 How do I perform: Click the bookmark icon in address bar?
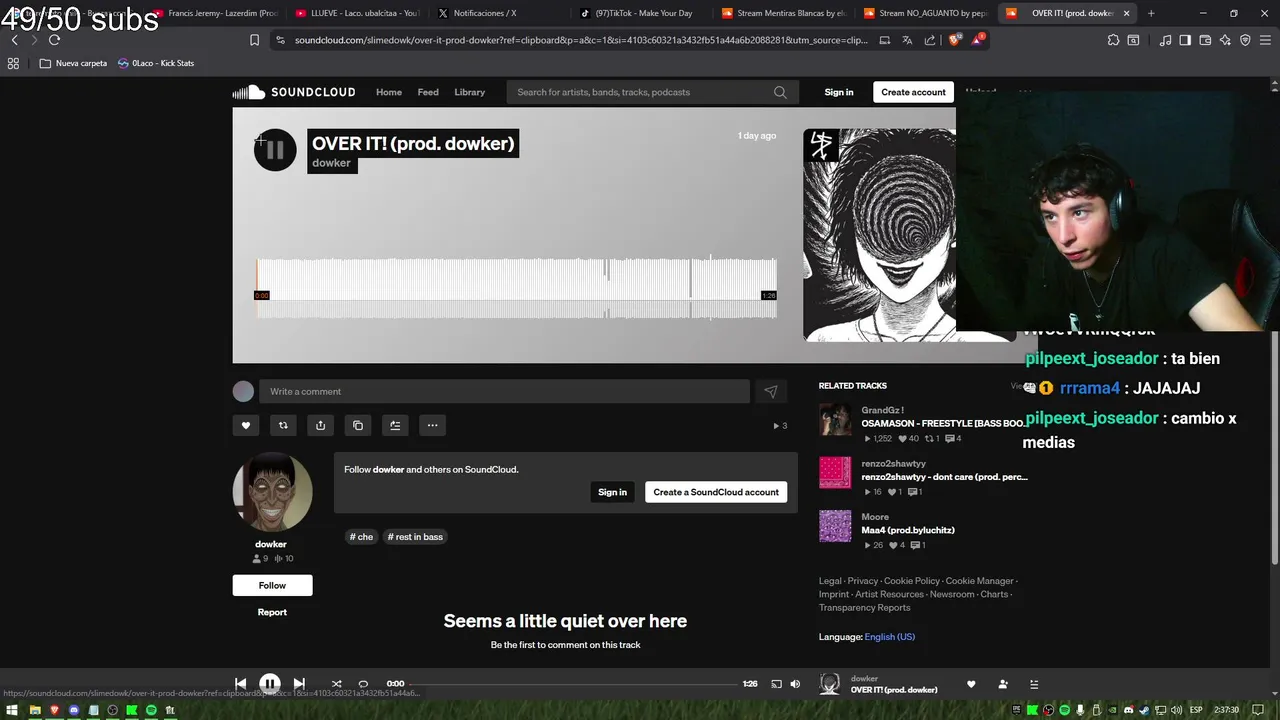[x=254, y=40]
